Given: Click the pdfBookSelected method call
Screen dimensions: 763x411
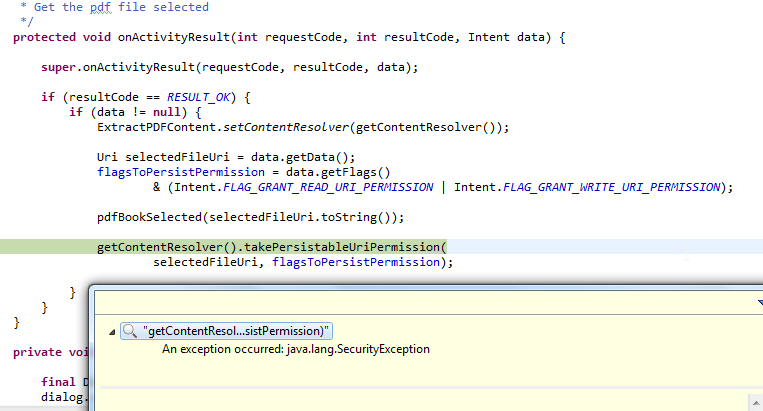Looking at the screenshot, I should click(149, 217).
